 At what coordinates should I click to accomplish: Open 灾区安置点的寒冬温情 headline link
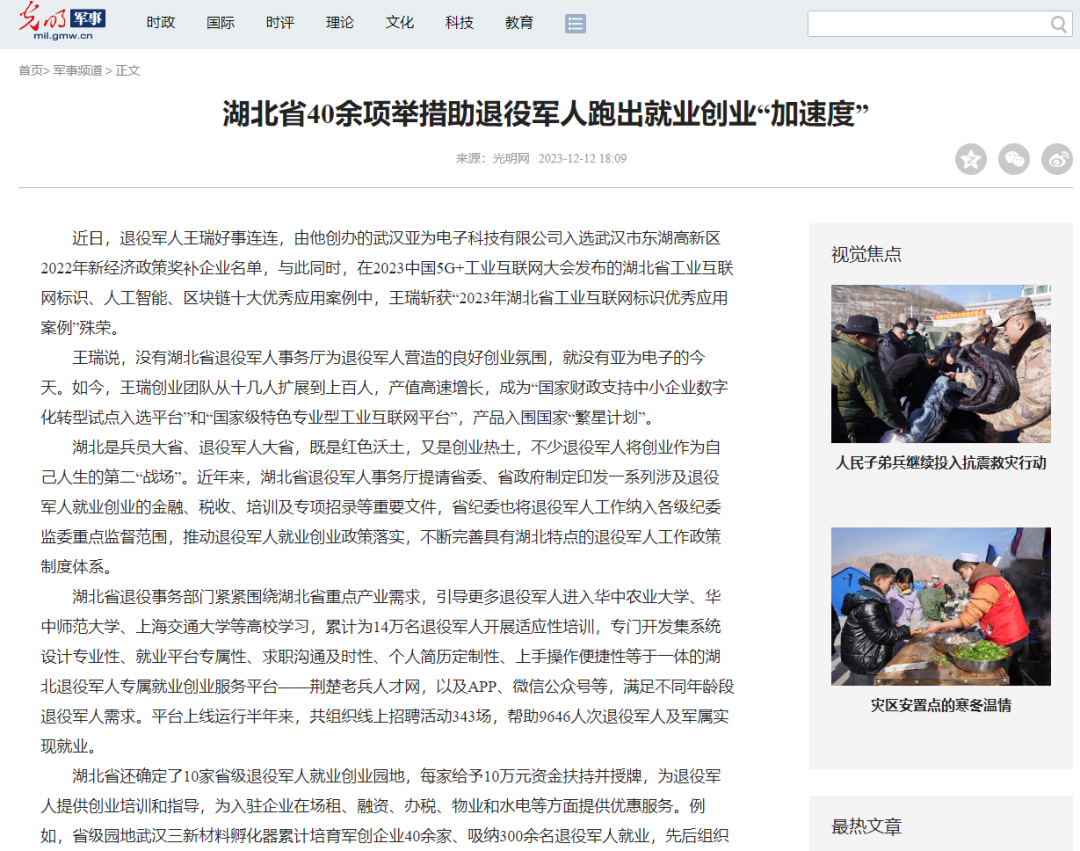(x=940, y=706)
